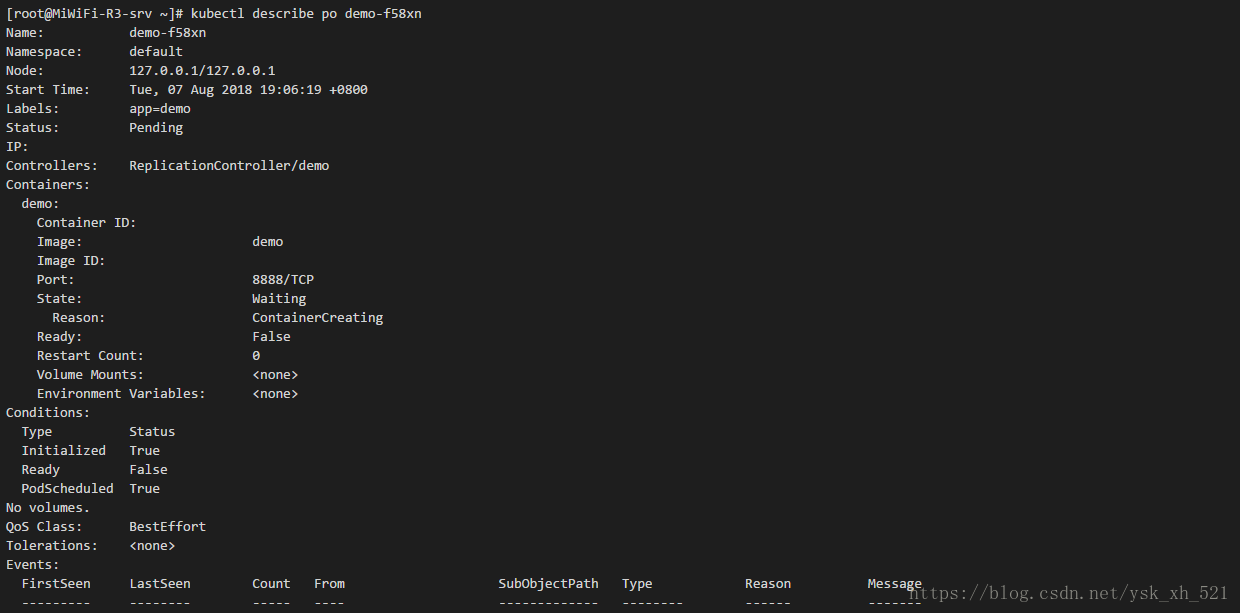Click the FirstSeen events column header
This screenshot has width=1240, height=613.
pos(56,583)
